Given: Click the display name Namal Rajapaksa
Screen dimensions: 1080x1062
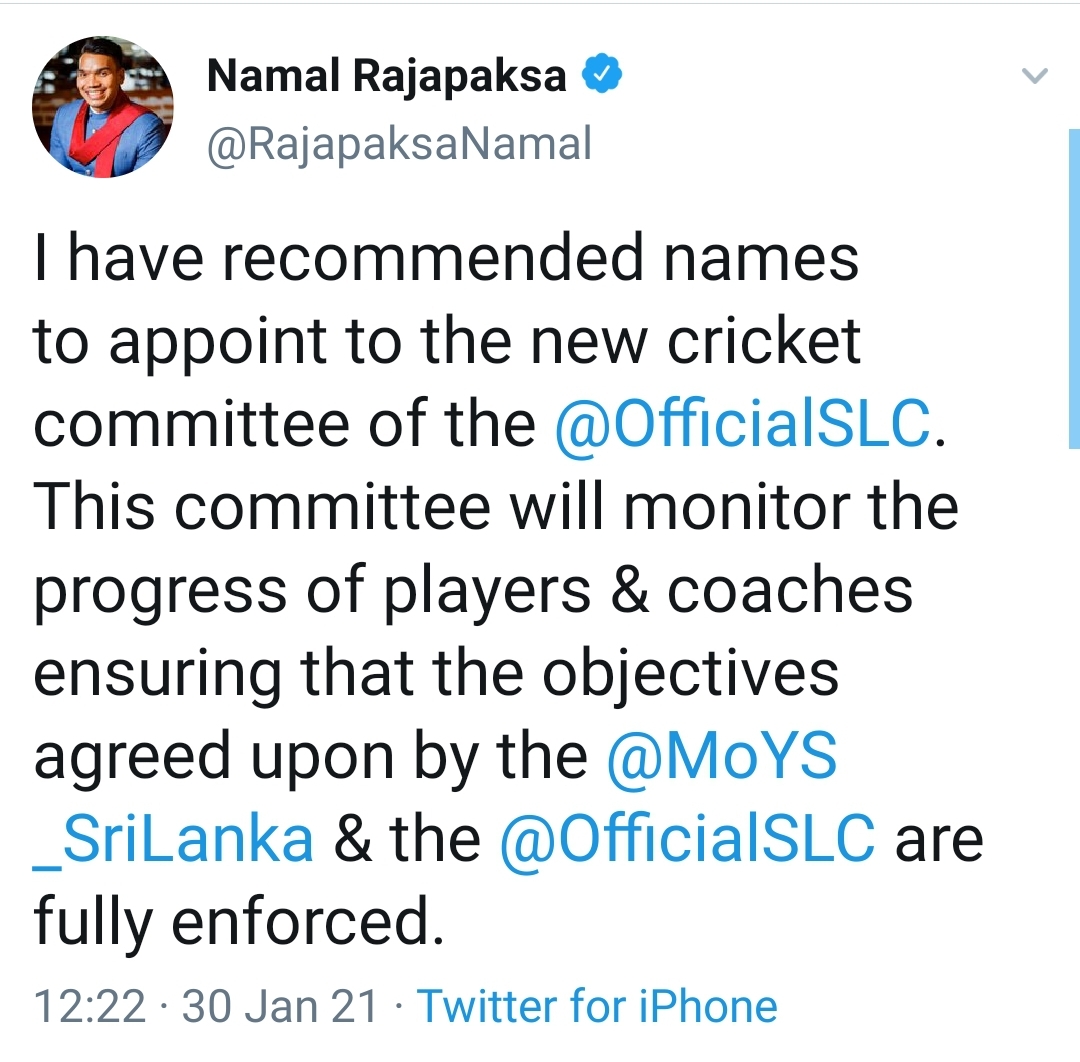Looking at the screenshot, I should pyautogui.click(x=386, y=75).
